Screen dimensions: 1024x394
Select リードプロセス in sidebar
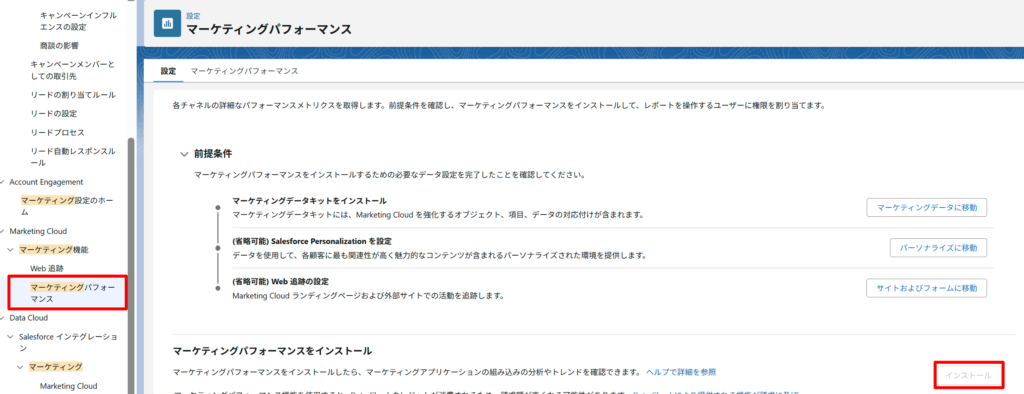pyautogui.click(x=57, y=133)
